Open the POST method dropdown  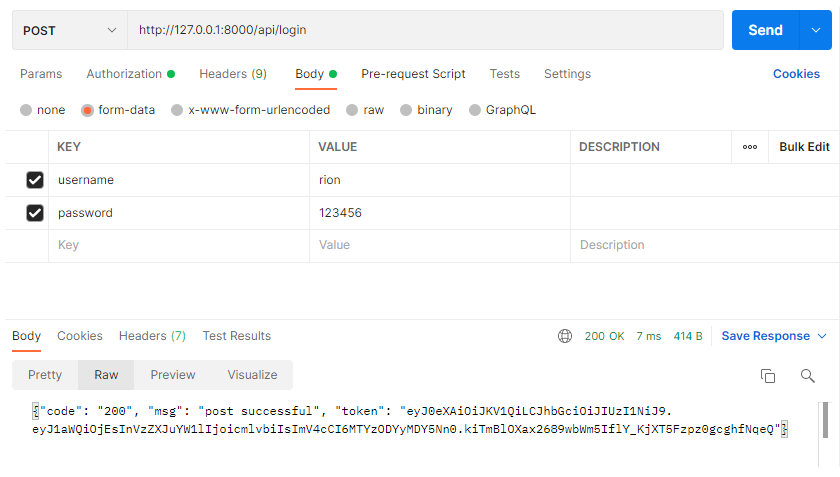click(70, 31)
